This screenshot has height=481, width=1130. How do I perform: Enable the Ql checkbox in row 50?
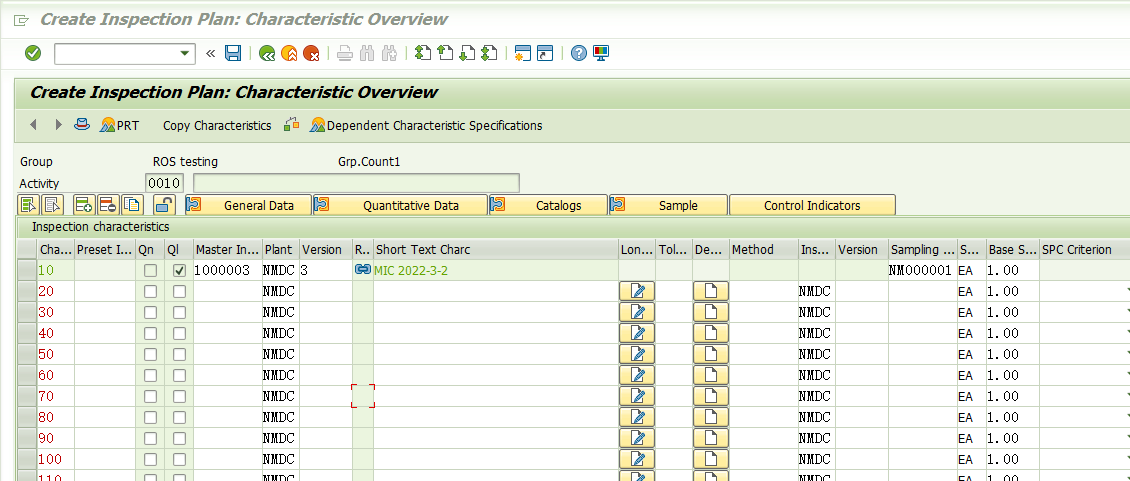point(179,354)
